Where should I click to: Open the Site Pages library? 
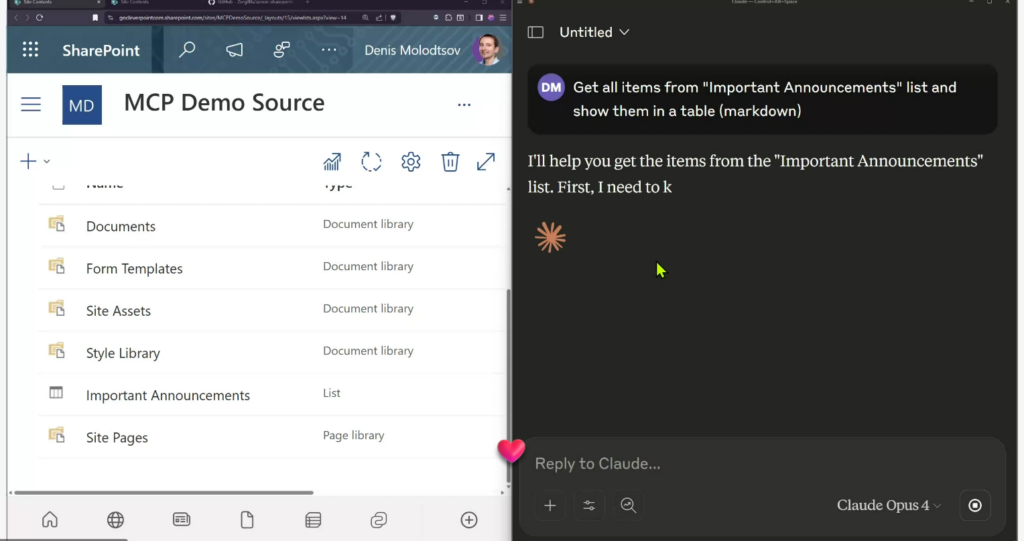click(117, 438)
